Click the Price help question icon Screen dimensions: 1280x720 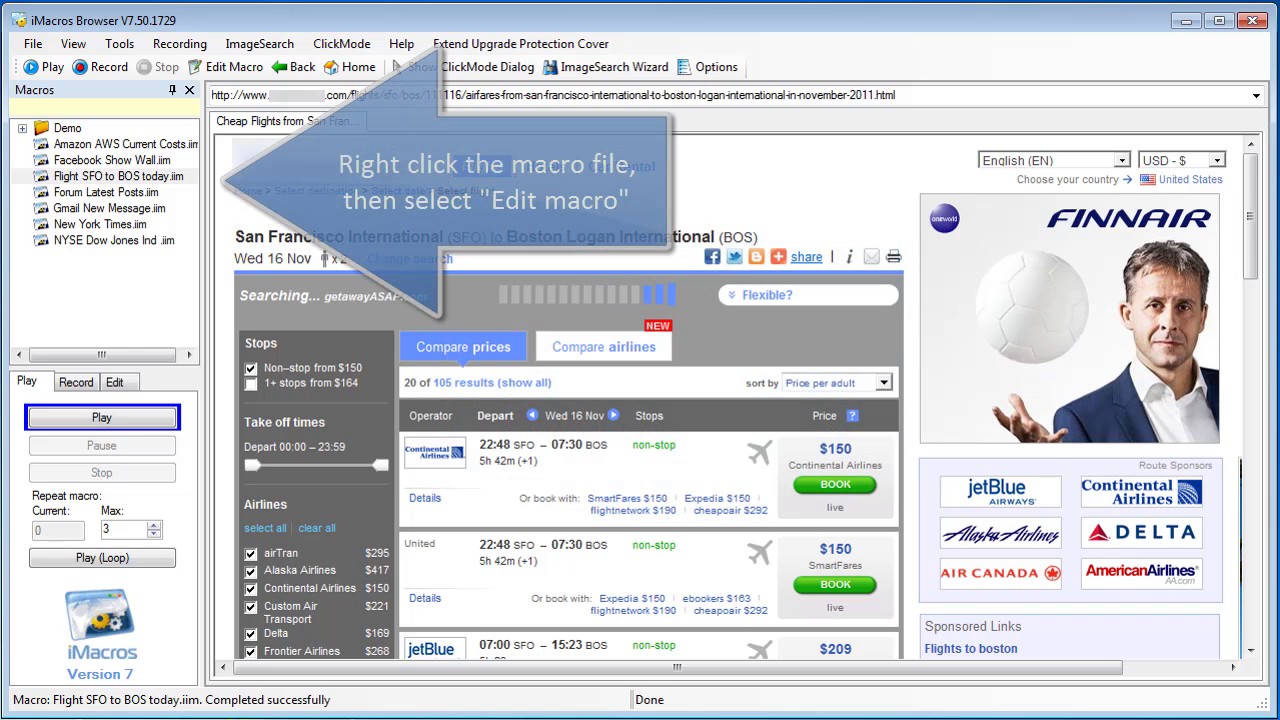[852, 415]
